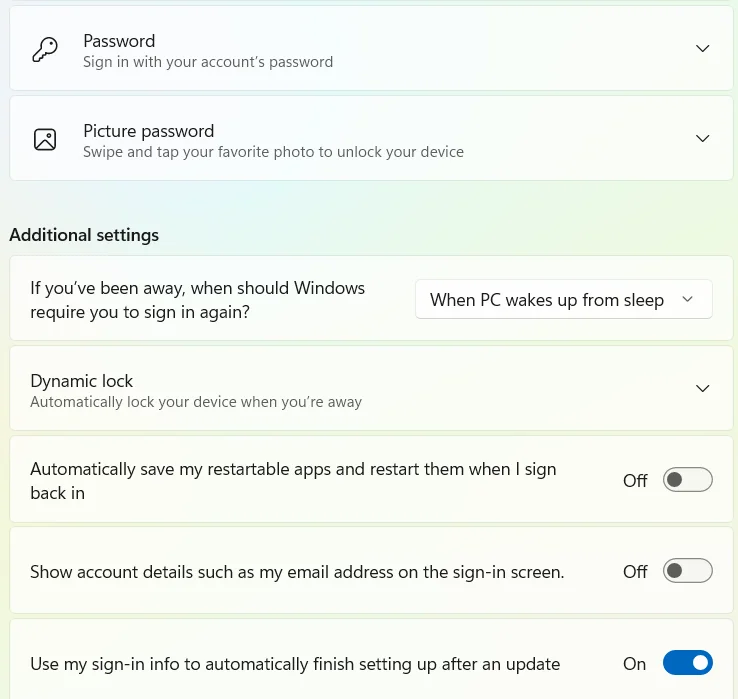The image size is (738, 699).
Task: Click 'Swipe and tap your favorite photo' description
Action: coord(273,152)
